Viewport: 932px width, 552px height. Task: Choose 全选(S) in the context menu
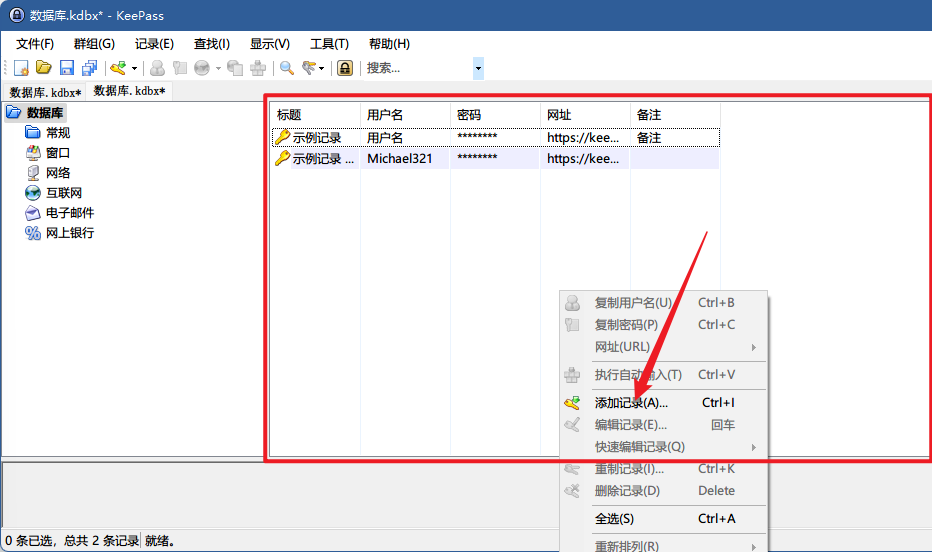(x=664, y=519)
